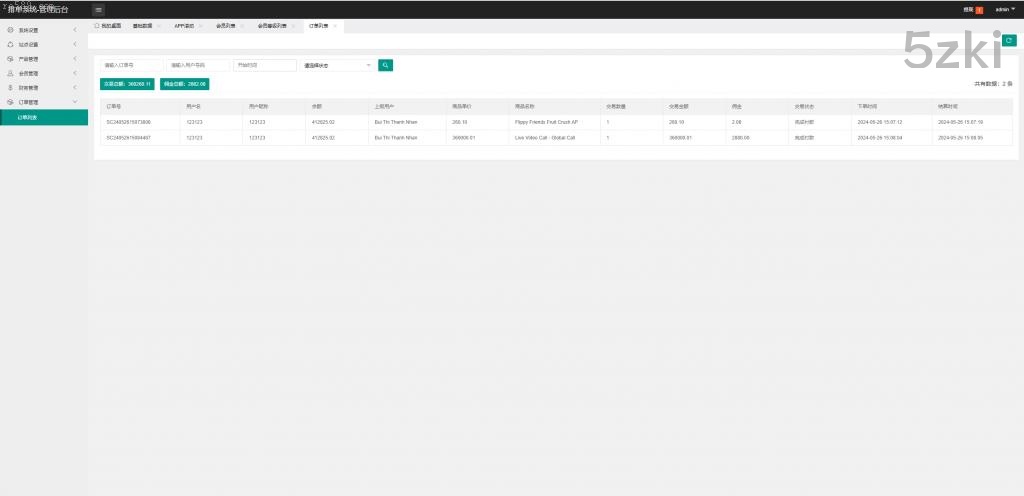The height and width of the screenshot is (496, 1024).
Task: Click the green refresh icon button
Action: [1009, 40]
